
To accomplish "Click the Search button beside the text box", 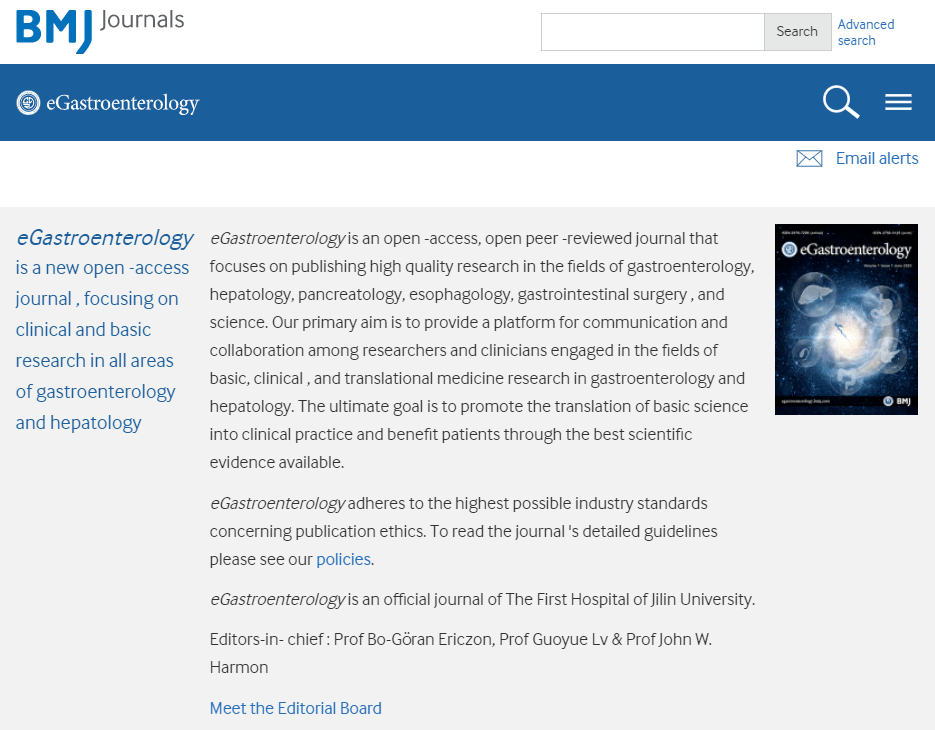I will point(797,32).
